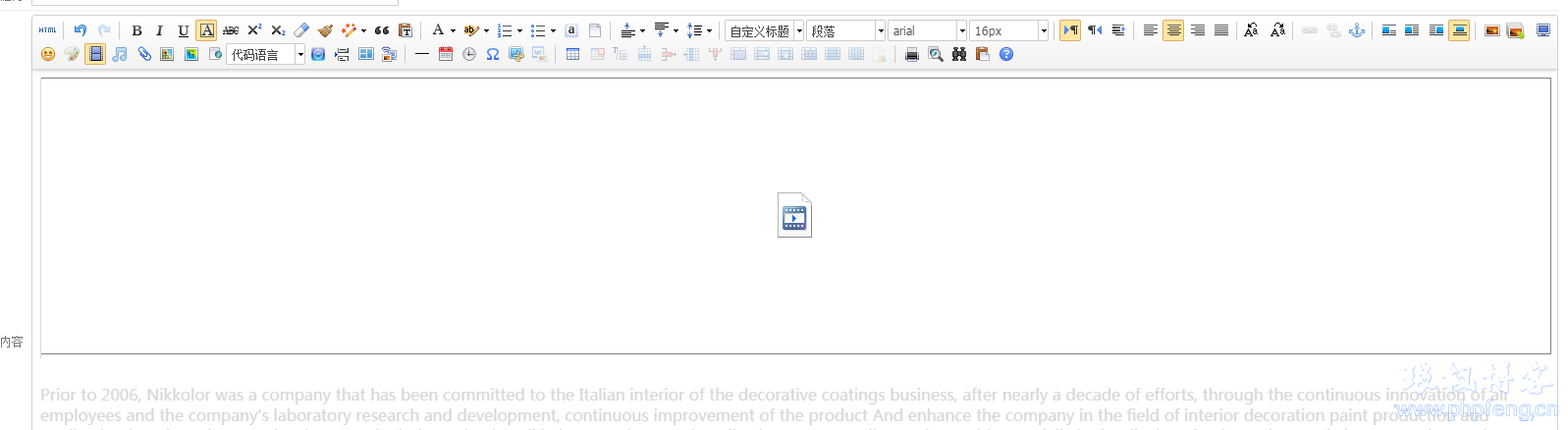Viewport: 1568px width, 430px height.
Task: Open special characters Omega icon
Action: click(x=493, y=54)
